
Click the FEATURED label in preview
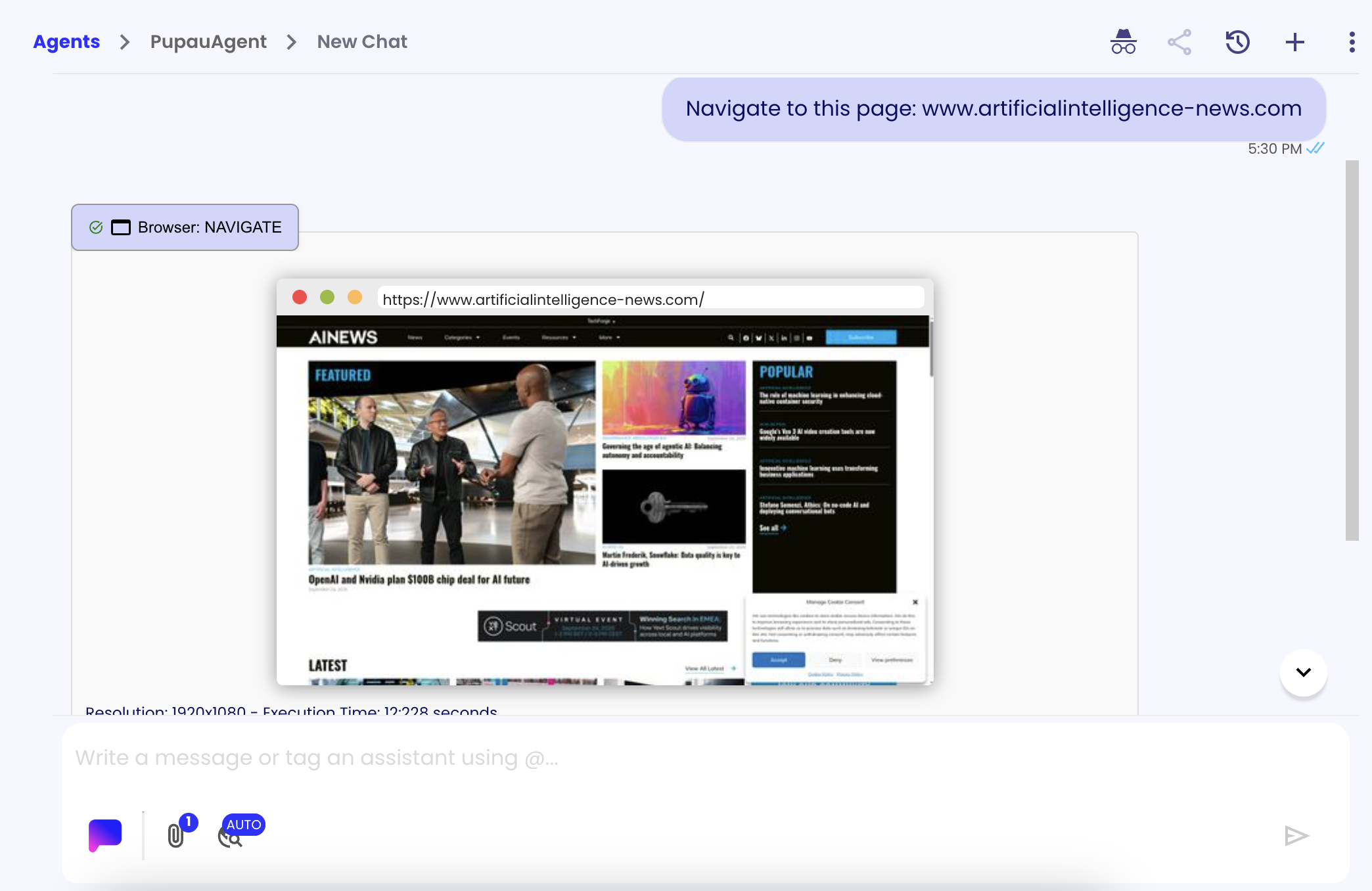point(342,375)
